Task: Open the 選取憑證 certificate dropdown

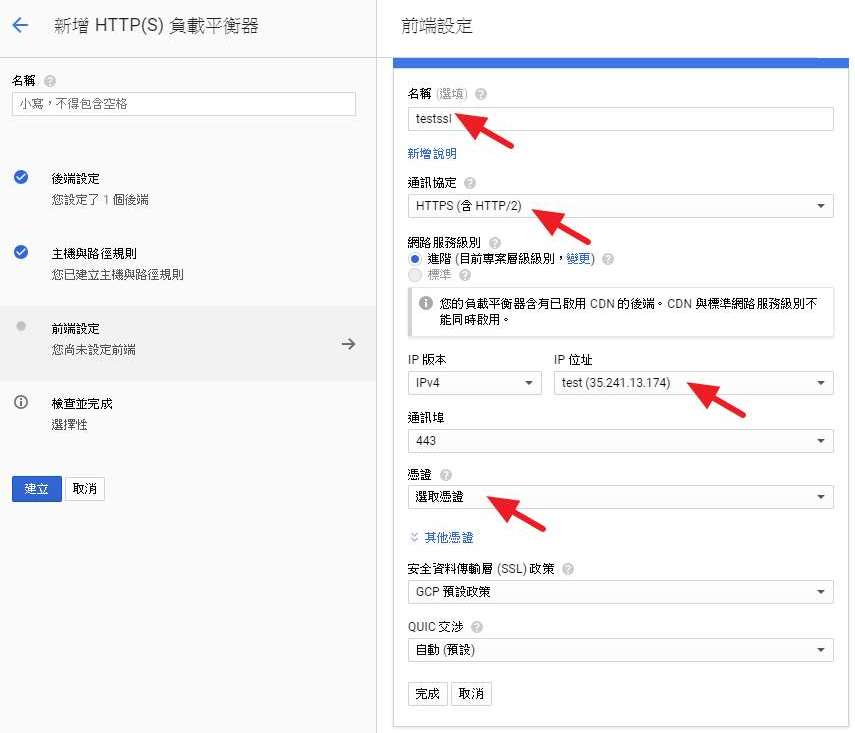Action: (x=620, y=497)
